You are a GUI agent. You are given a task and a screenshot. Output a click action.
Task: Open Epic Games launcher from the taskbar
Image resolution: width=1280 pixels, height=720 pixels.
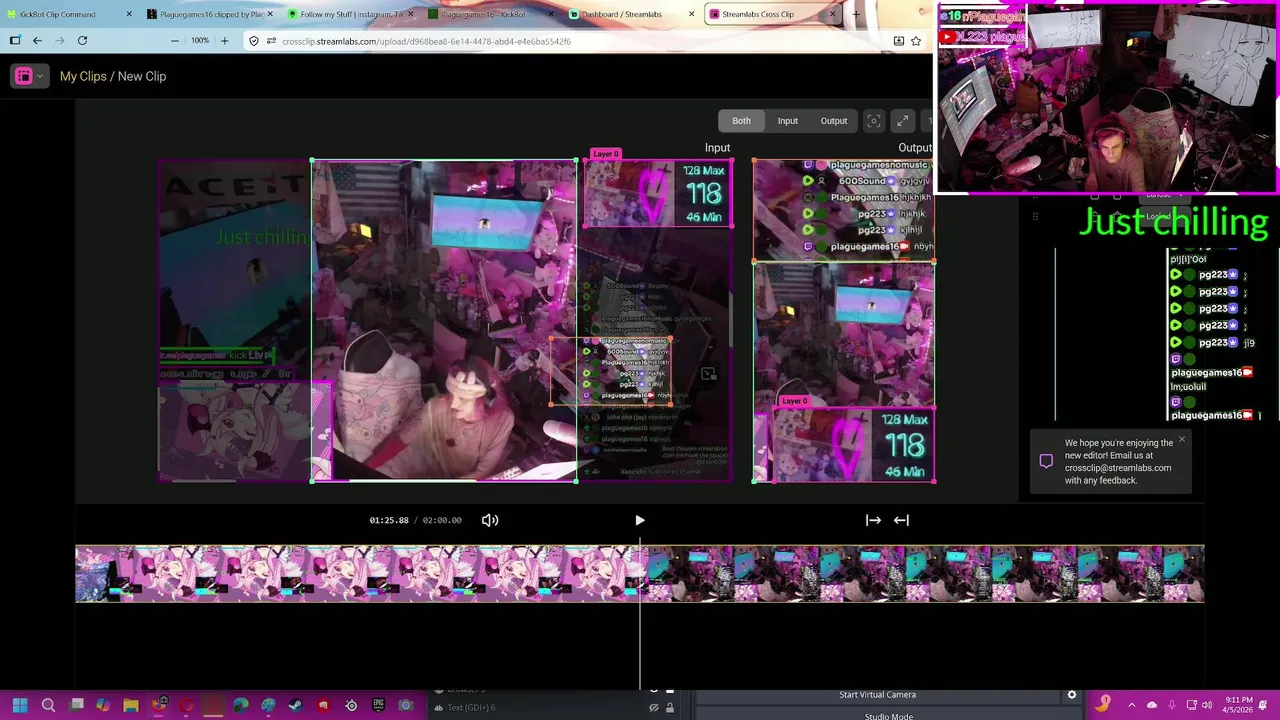[378, 705]
